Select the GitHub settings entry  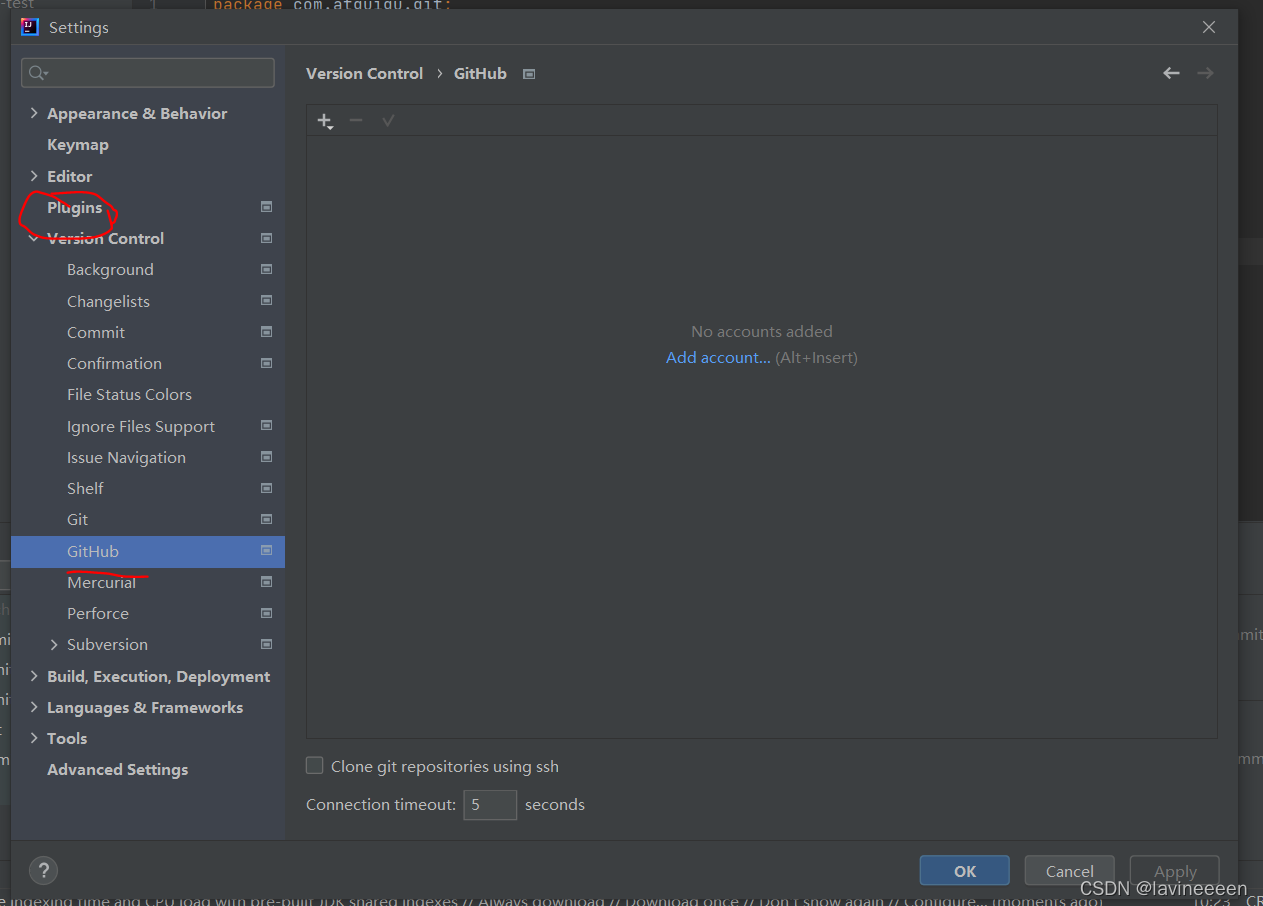point(148,551)
